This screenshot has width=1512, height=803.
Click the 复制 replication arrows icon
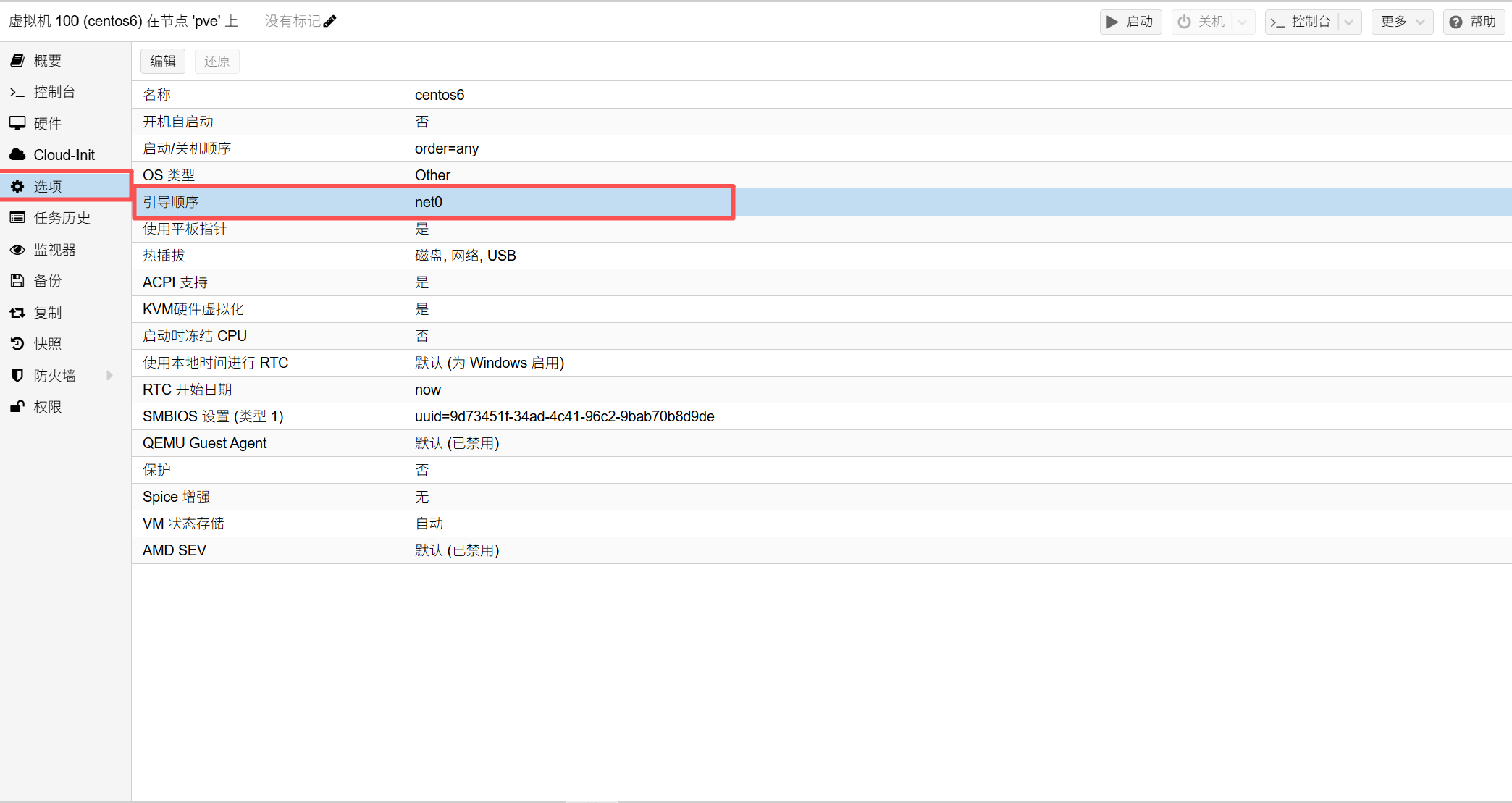pos(18,313)
